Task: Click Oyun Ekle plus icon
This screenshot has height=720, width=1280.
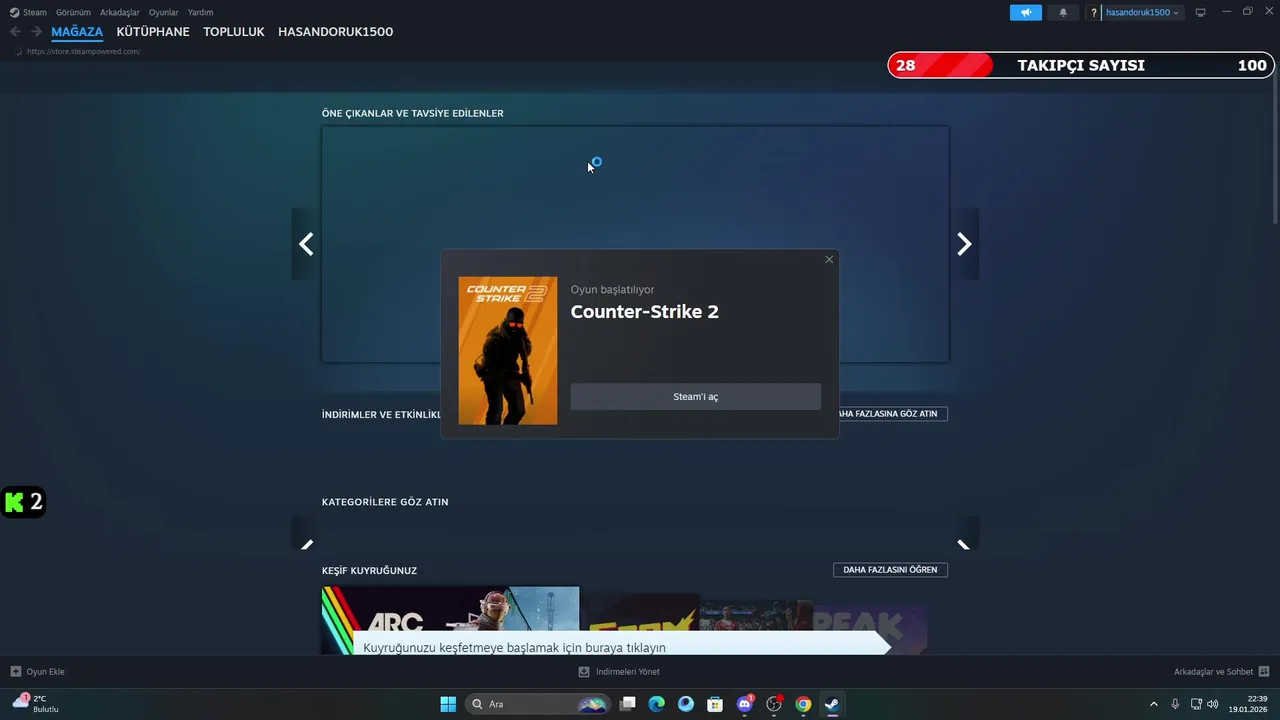Action: pyautogui.click(x=16, y=672)
